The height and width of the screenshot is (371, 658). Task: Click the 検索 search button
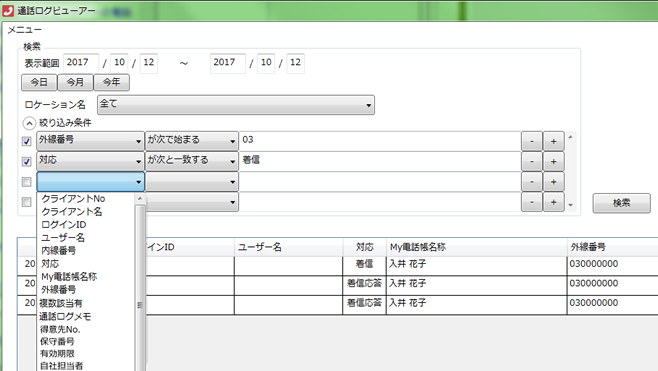[621, 203]
